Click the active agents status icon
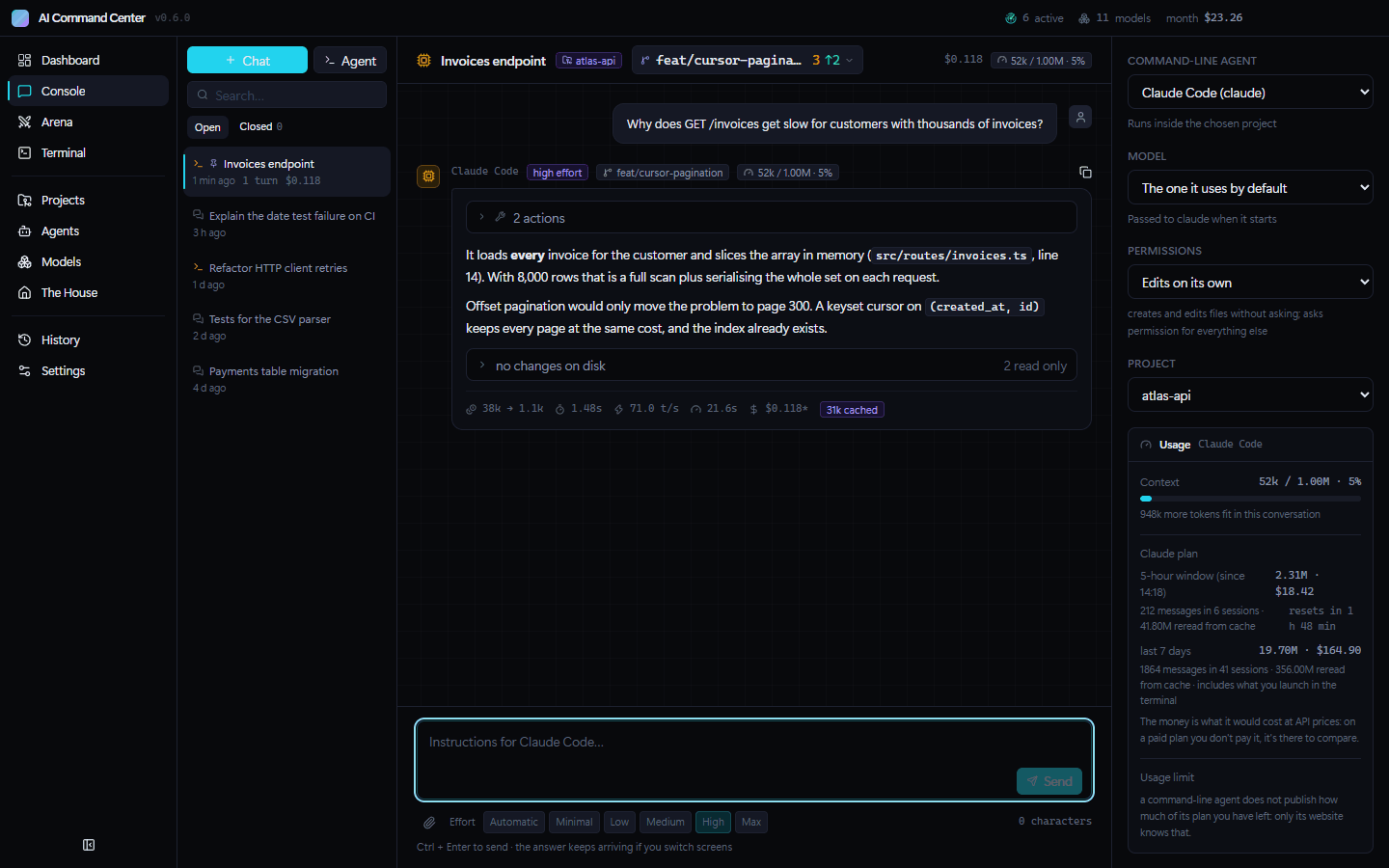 pos(1011,17)
